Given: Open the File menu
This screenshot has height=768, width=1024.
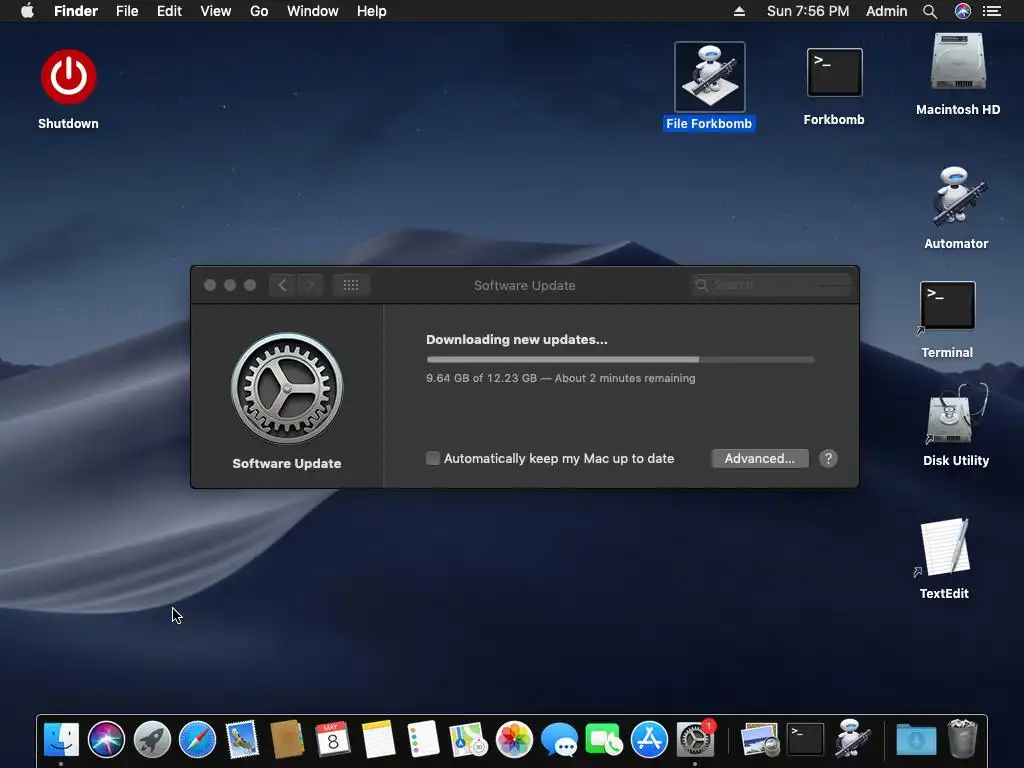Looking at the screenshot, I should point(127,11).
